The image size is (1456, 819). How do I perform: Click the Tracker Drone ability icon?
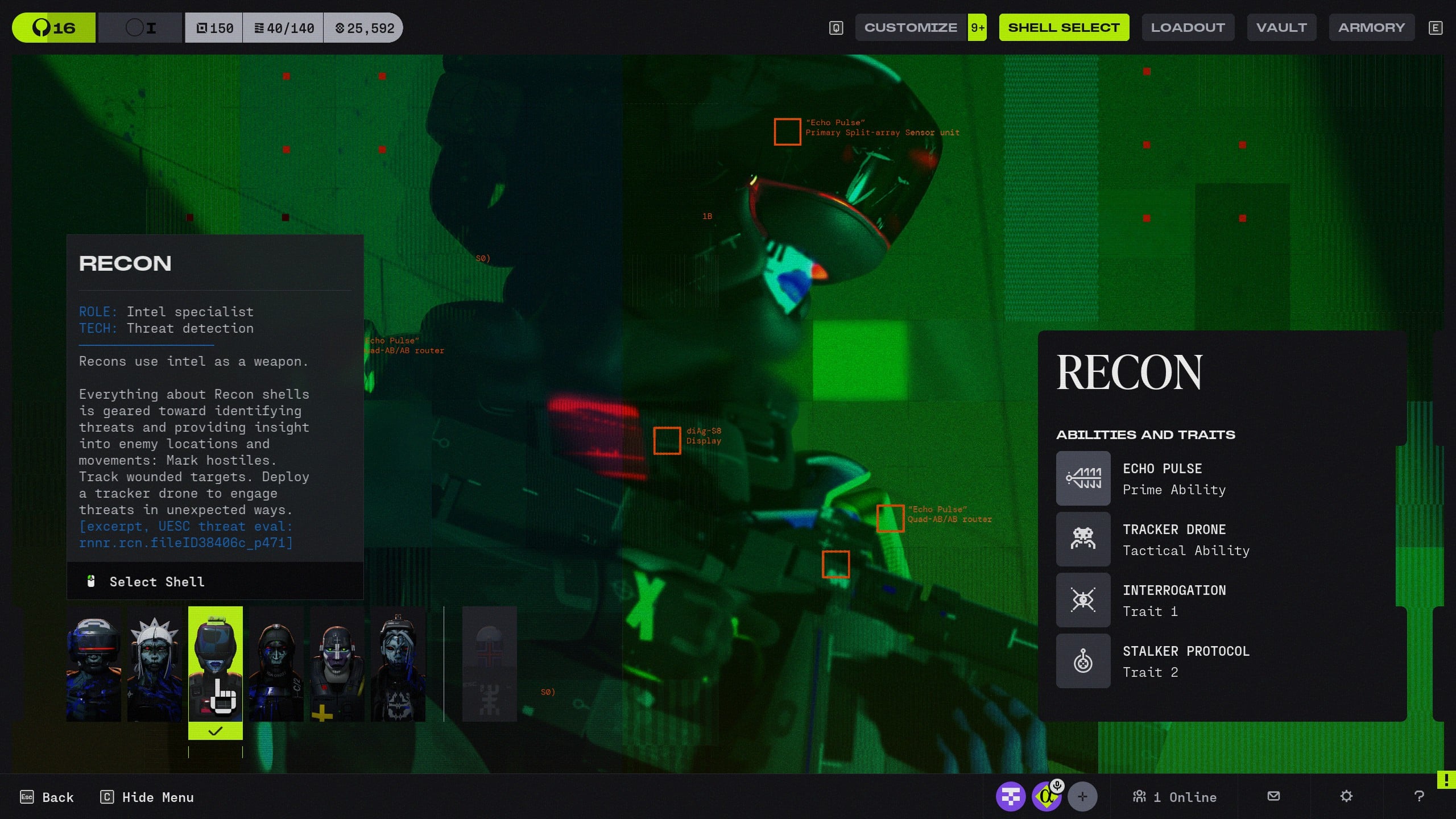1083,539
